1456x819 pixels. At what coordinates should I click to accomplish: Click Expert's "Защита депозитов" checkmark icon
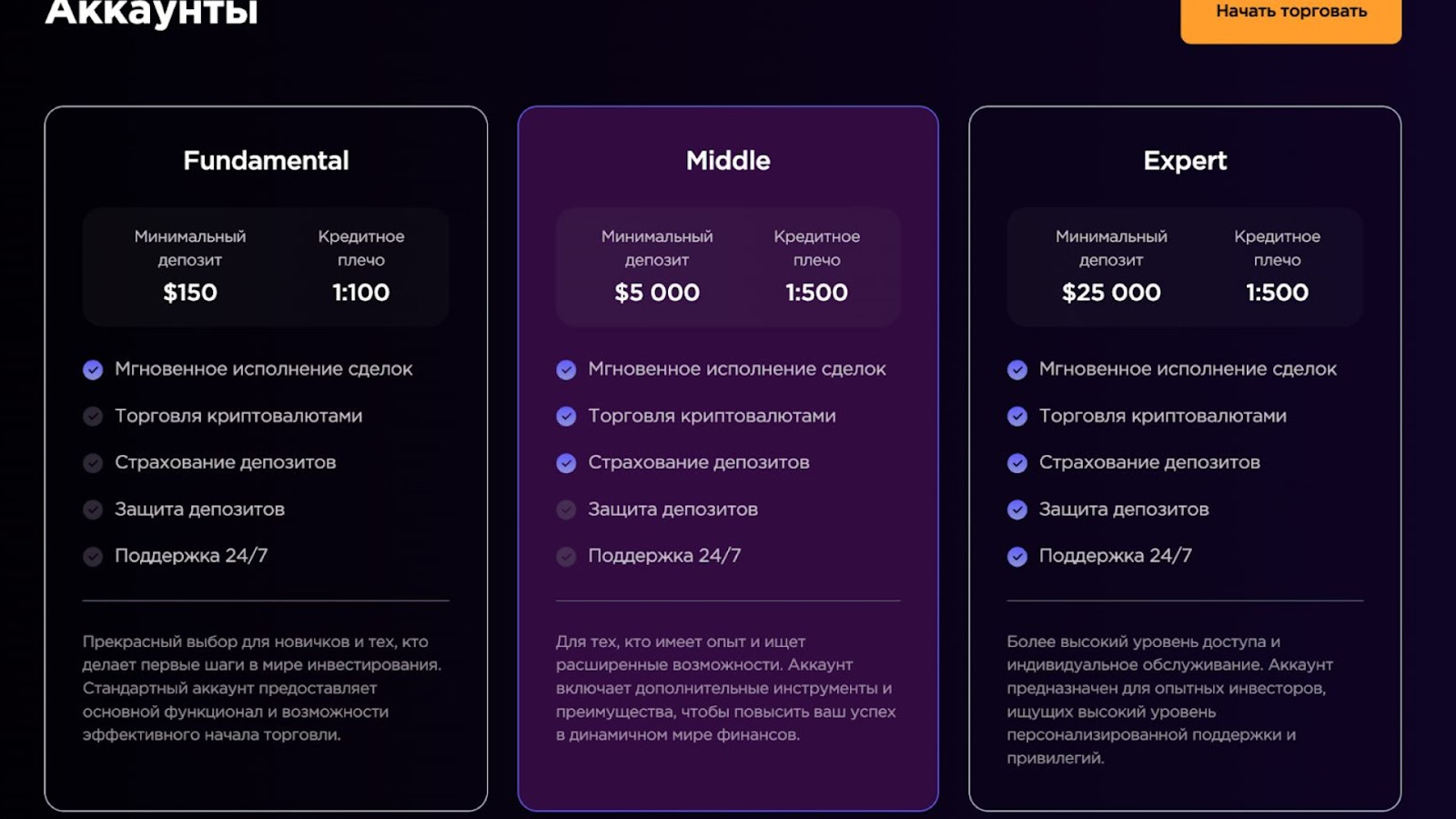(x=1017, y=510)
